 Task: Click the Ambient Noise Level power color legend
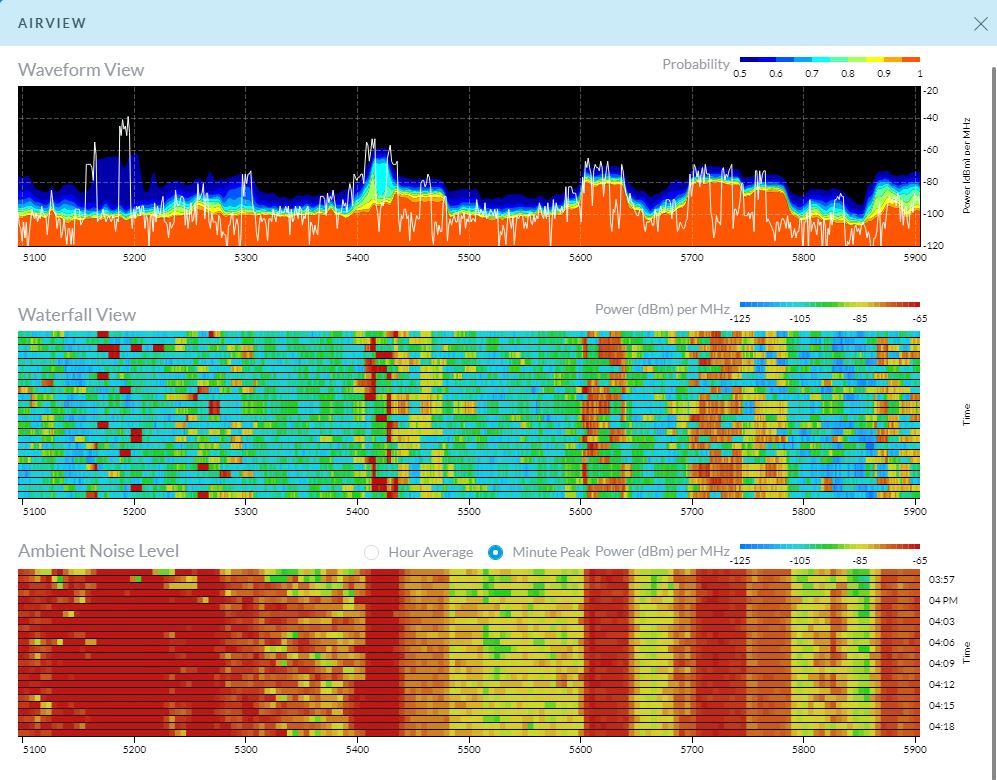tap(828, 547)
